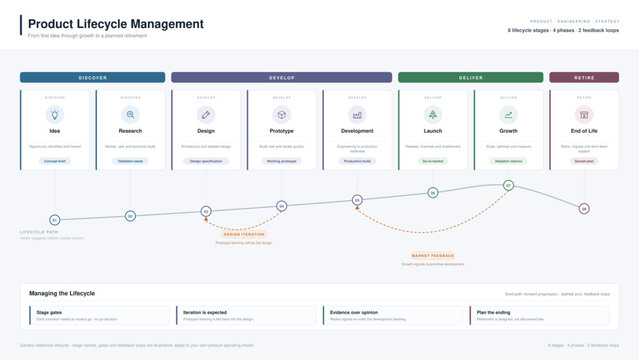Click the Research stage title
The height and width of the screenshot is (360, 639).
(x=130, y=131)
